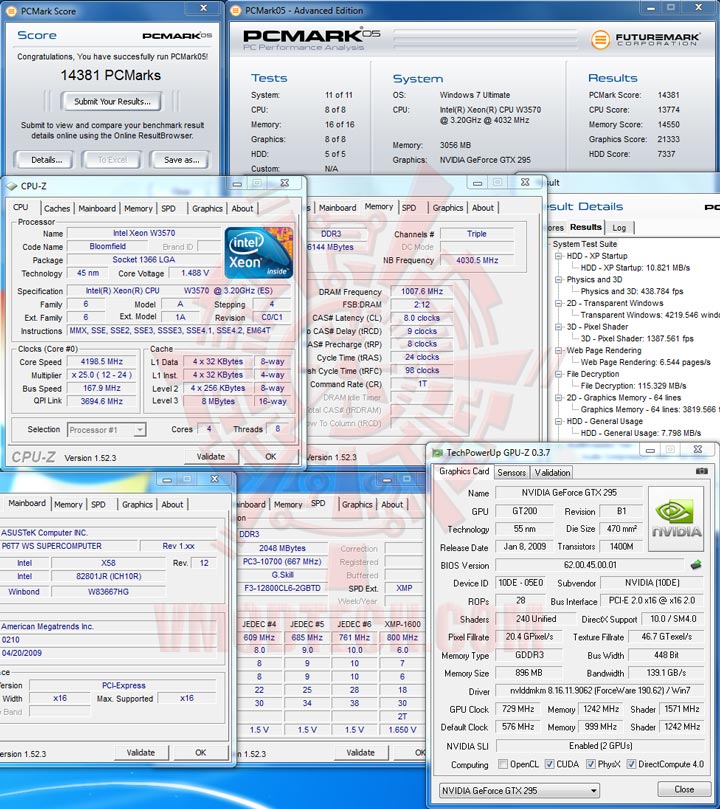
Task: Collapse the 2D - Transparent Windows node
Action: [558, 303]
